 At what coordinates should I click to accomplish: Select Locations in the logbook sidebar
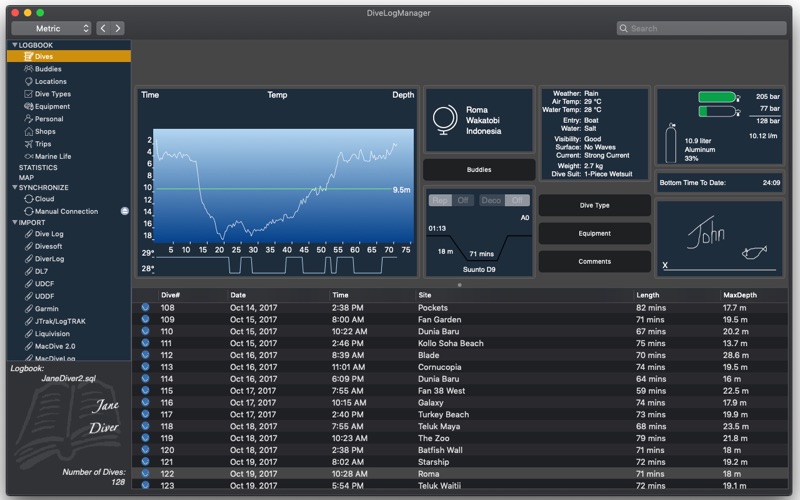(x=50, y=82)
